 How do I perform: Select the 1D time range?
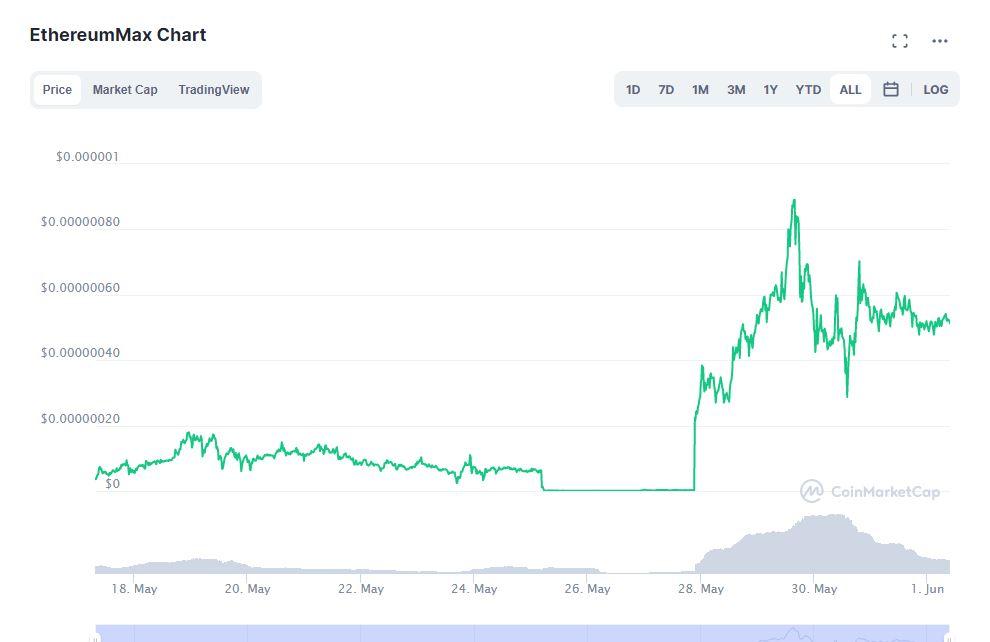click(x=633, y=89)
